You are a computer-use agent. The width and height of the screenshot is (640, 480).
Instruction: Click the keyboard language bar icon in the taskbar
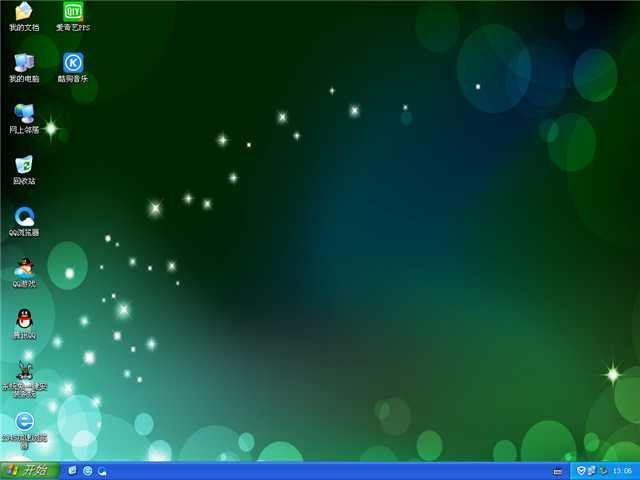[x=558, y=471]
